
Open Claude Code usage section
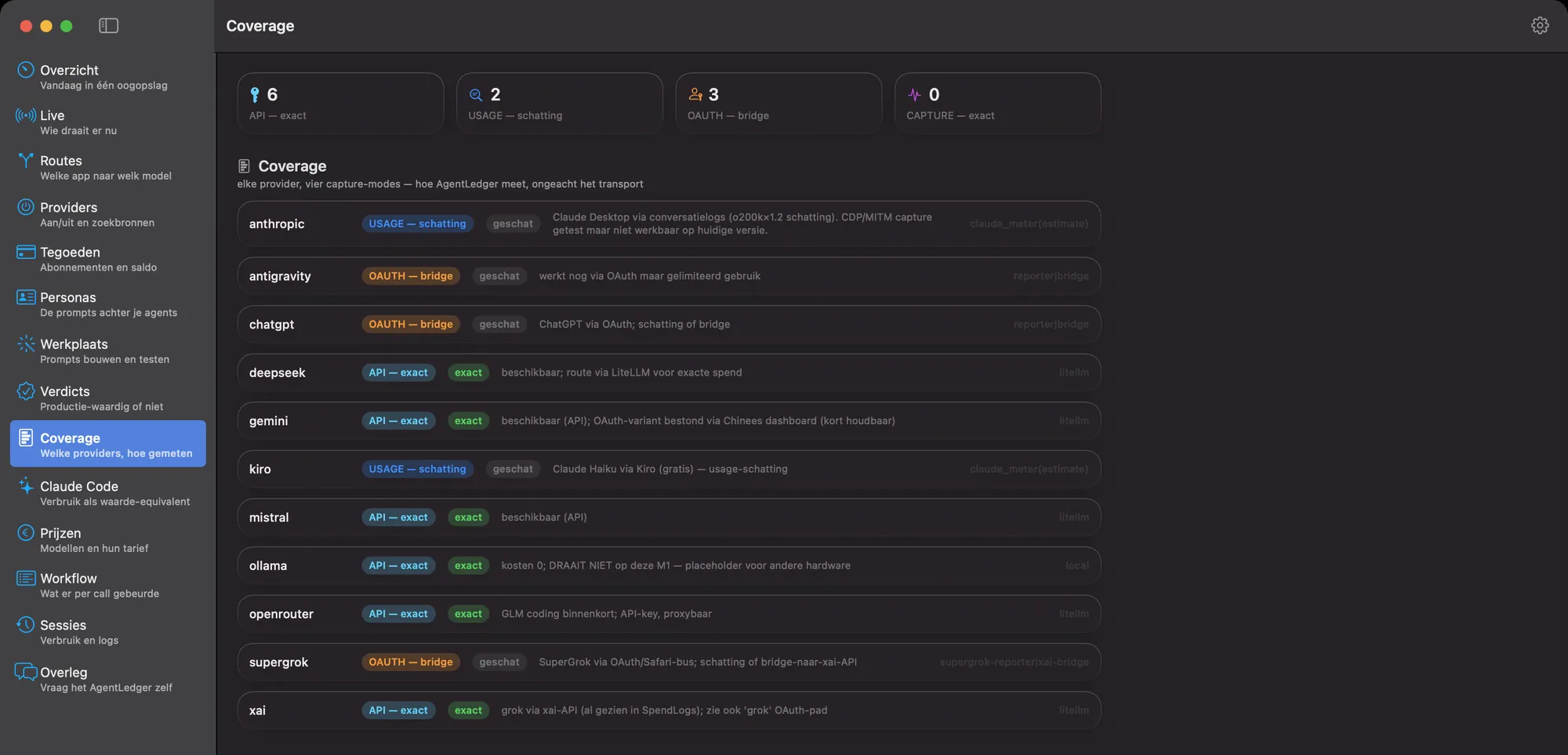108,492
